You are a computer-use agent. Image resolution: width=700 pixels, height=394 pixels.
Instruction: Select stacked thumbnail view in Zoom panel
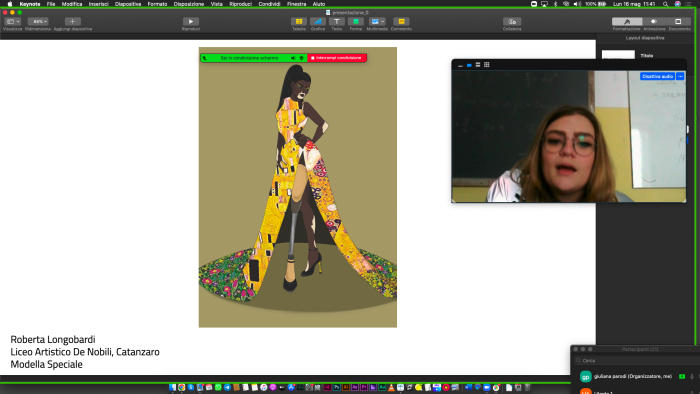[478, 65]
